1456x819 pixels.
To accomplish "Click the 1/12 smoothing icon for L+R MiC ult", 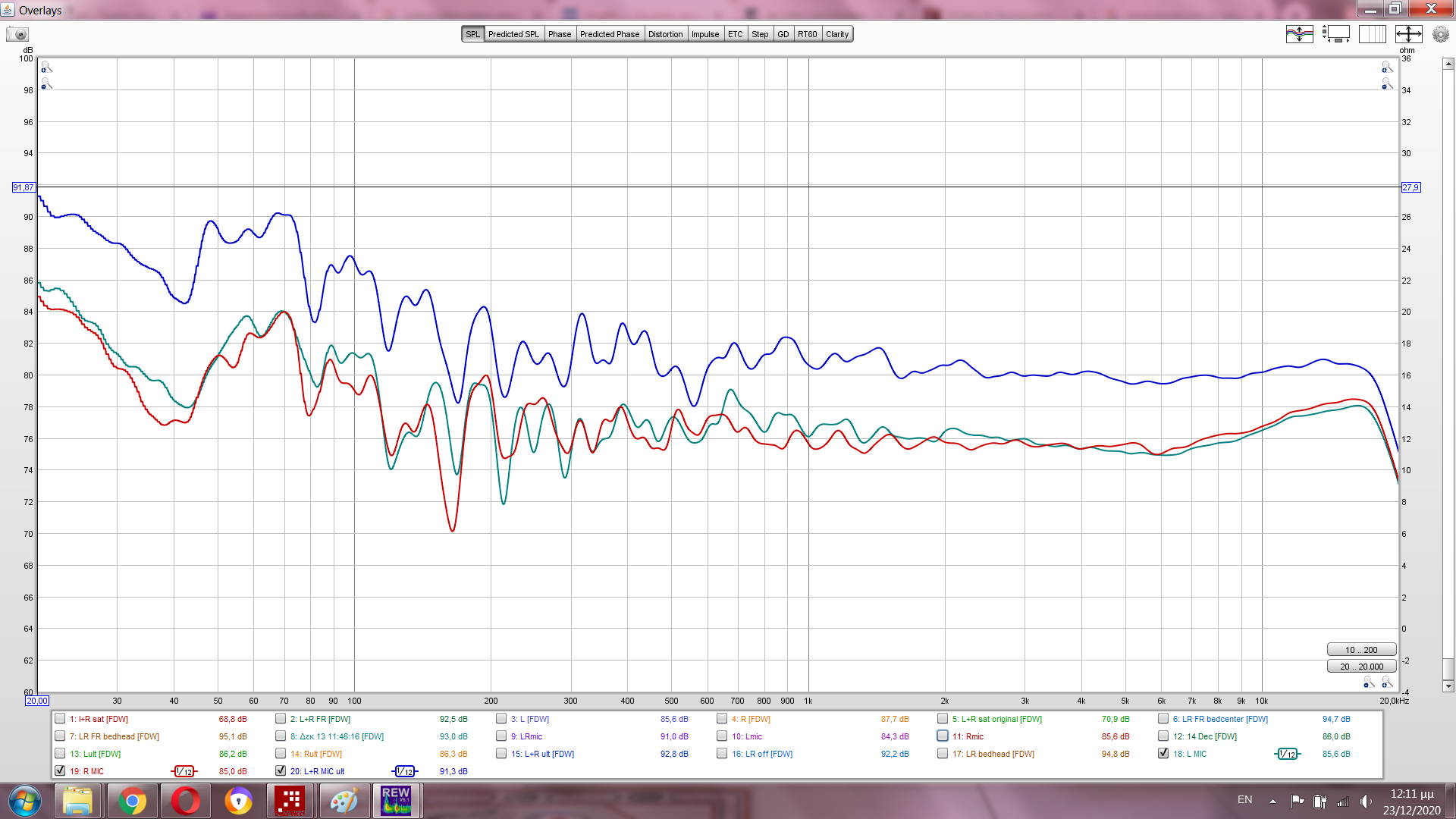I will pos(405,771).
